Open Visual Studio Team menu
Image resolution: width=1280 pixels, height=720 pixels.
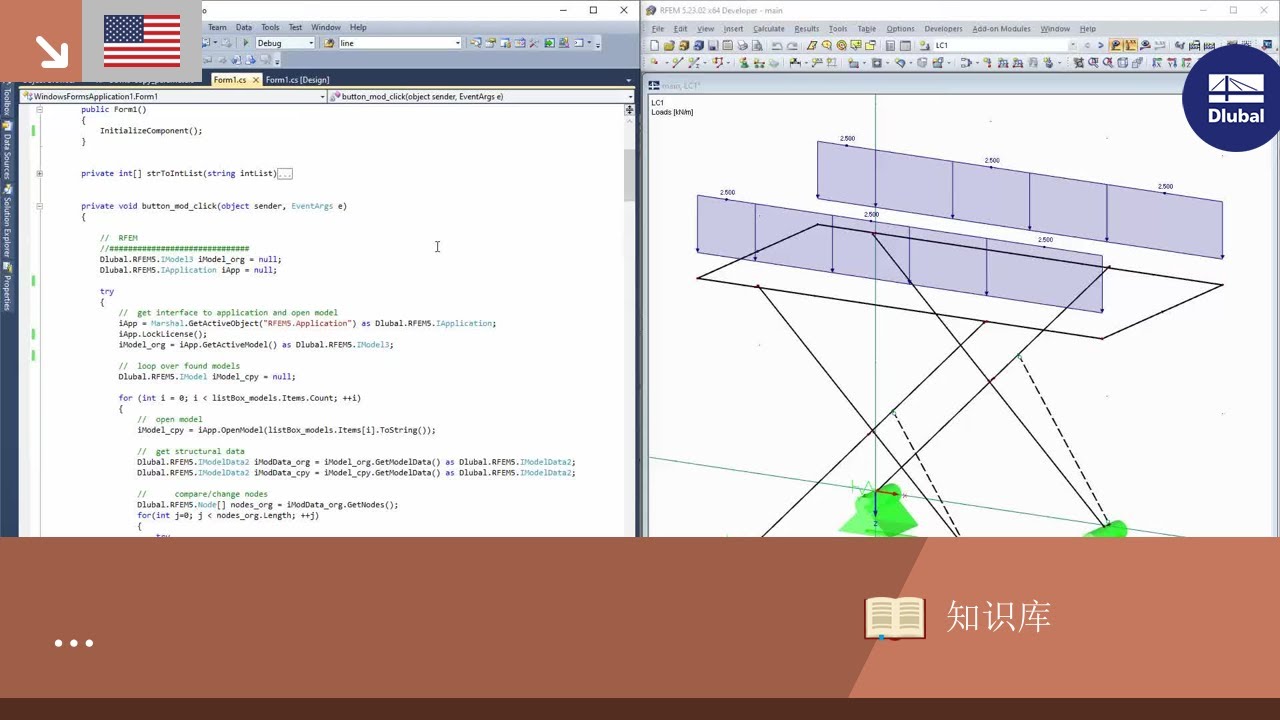pyautogui.click(x=217, y=27)
